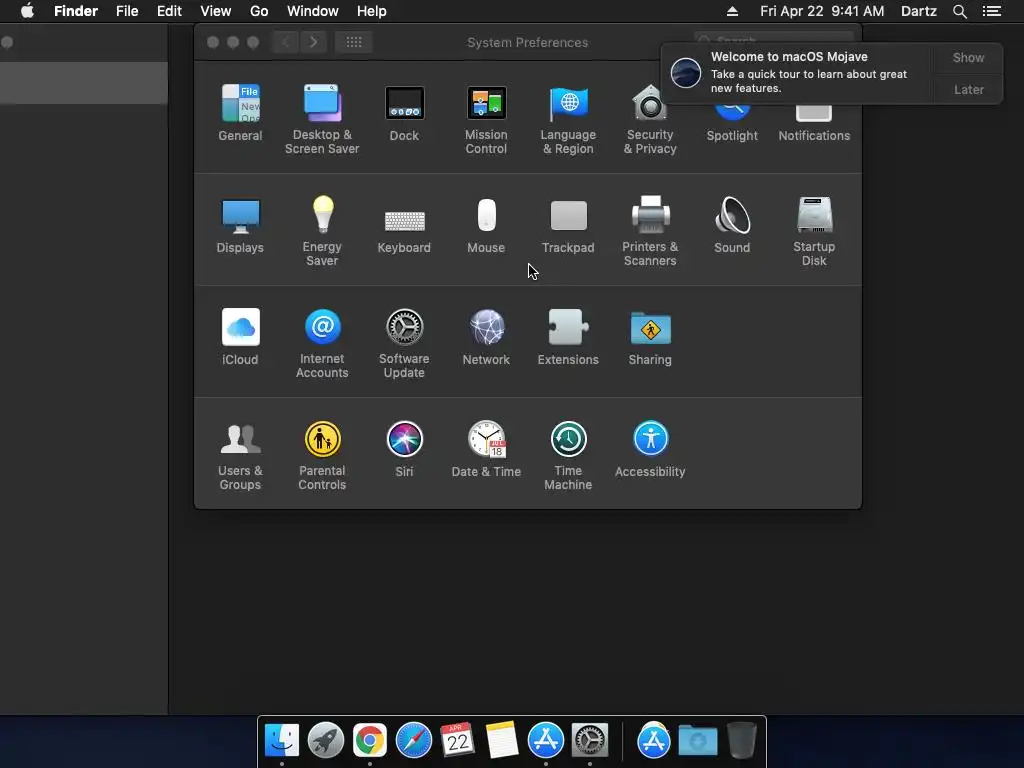Launch Google Chrome from the Dock

[x=370, y=741]
